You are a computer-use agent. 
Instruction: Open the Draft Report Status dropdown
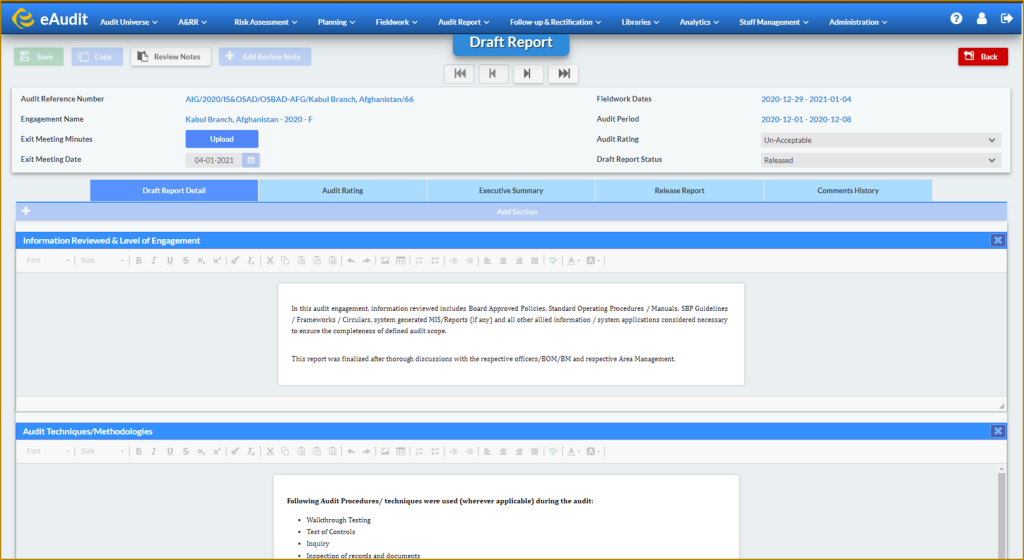click(x=880, y=160)
